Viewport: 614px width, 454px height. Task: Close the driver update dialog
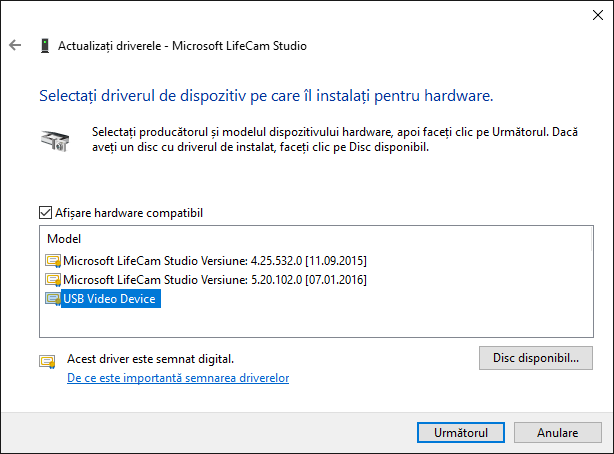point(592,14)
